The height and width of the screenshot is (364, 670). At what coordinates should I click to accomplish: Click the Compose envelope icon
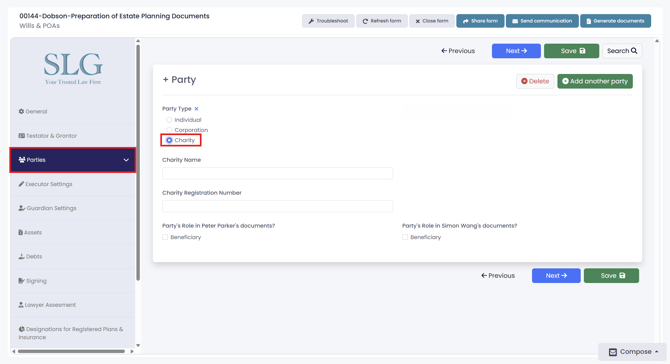(613, 352)
